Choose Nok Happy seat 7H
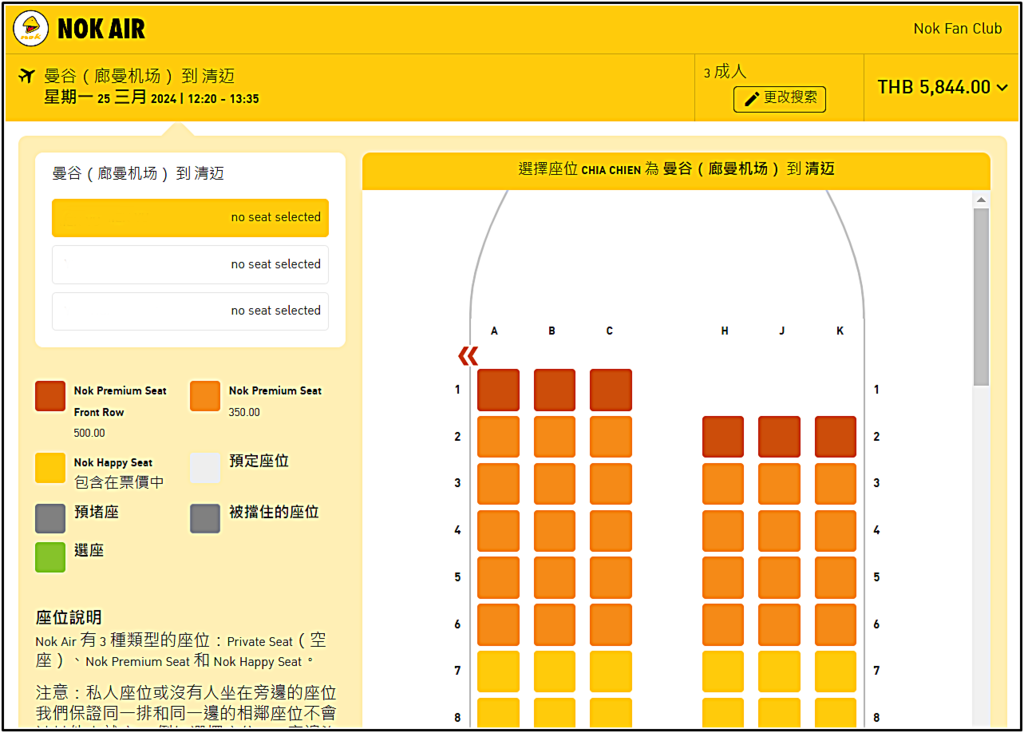This screenshot has height=733, width=1024. [x=723, y=671]
